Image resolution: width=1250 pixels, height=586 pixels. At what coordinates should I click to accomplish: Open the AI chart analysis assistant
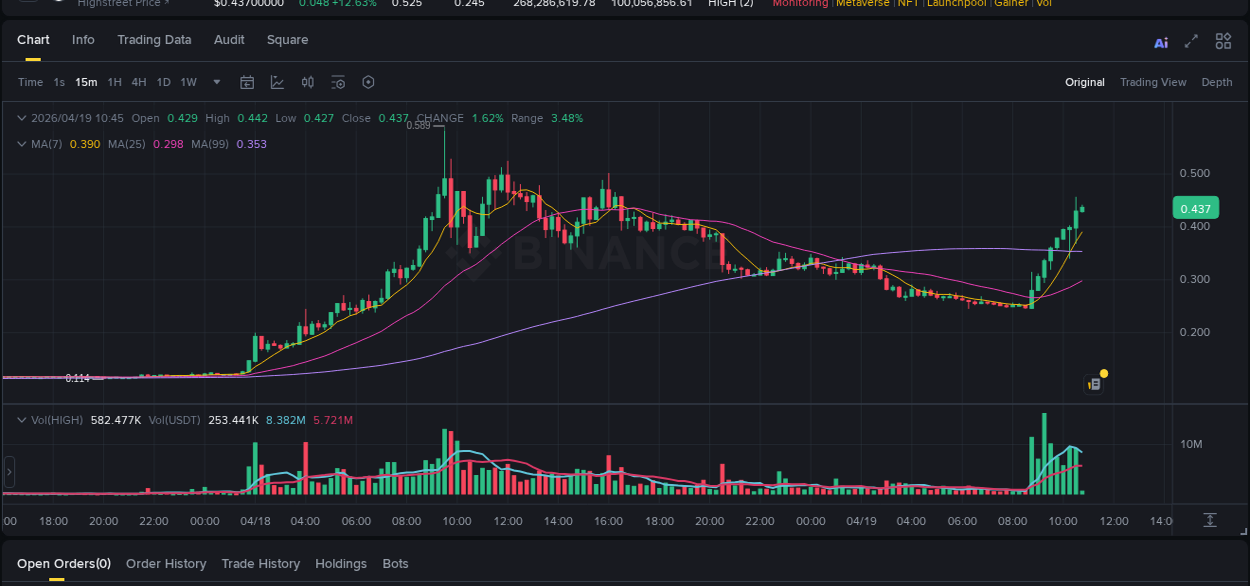[1160, 41]
